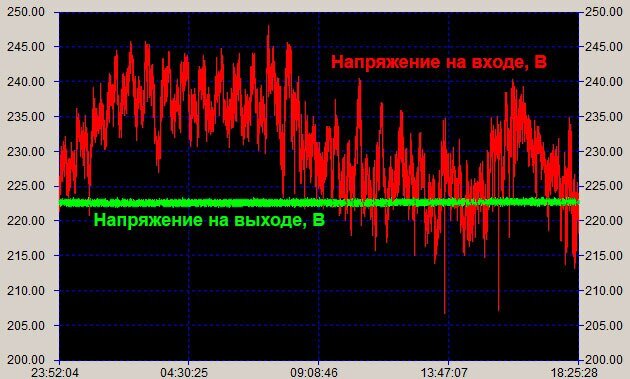The width and height of the screenshot is (630, 379).
Task: Click the 245.00 left axis label
Action: click(26, 47)
